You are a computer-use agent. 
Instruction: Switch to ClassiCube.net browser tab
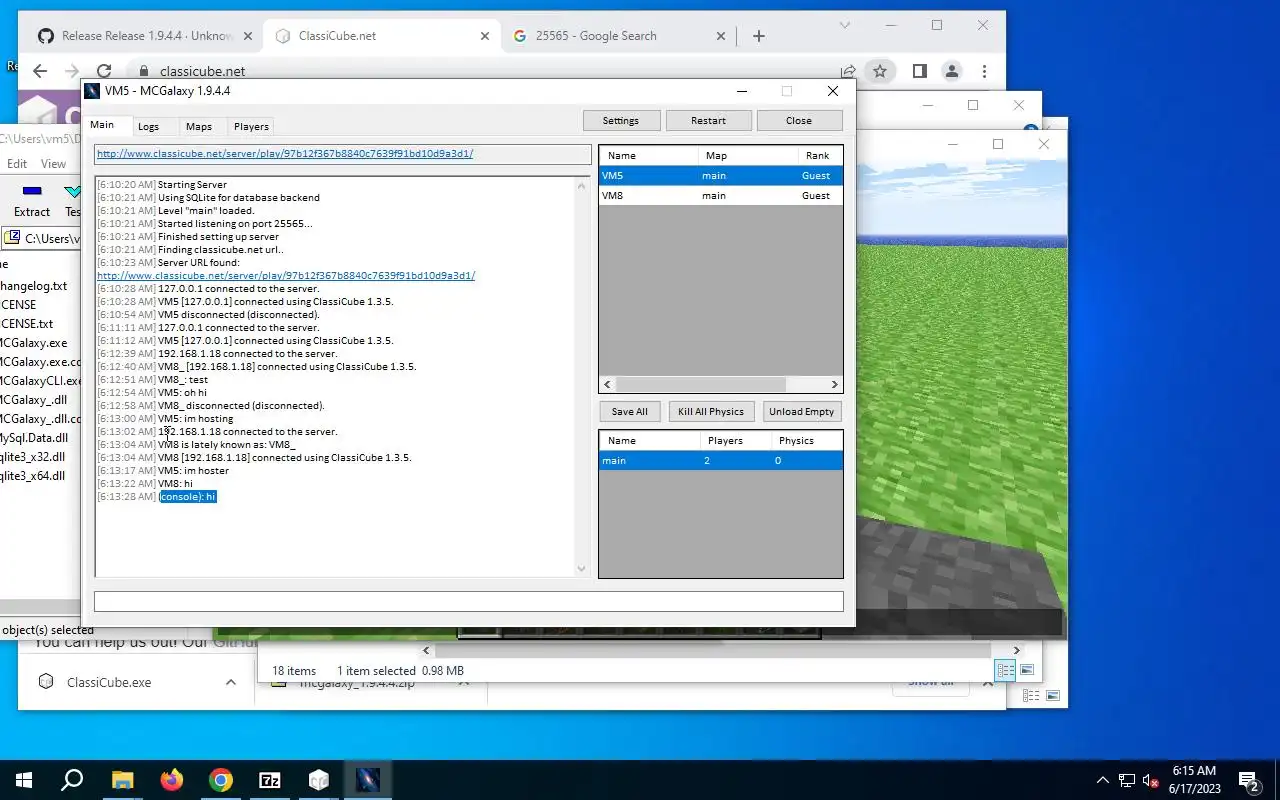coord(380,36)
